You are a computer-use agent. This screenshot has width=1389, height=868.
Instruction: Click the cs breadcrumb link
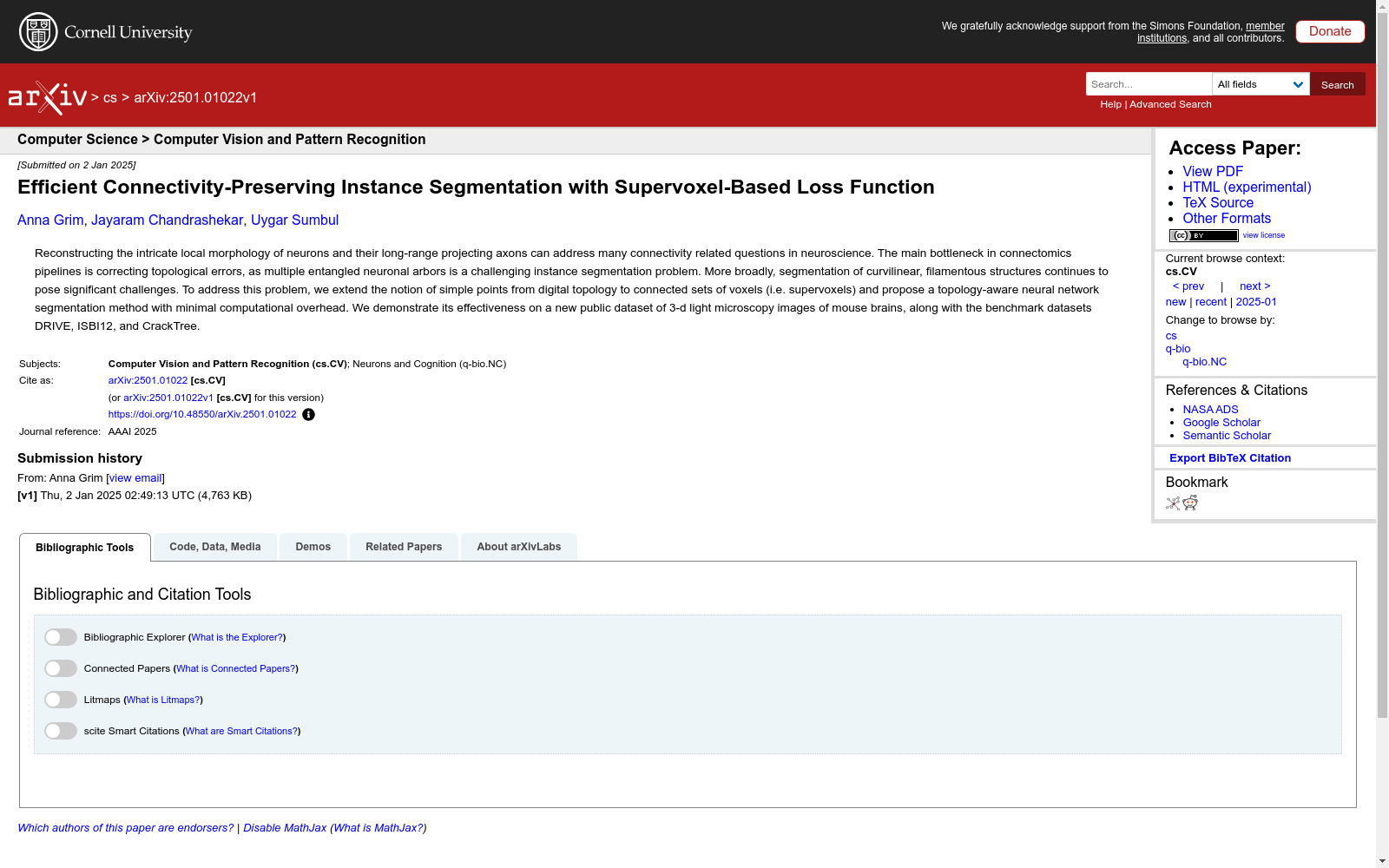110,98
